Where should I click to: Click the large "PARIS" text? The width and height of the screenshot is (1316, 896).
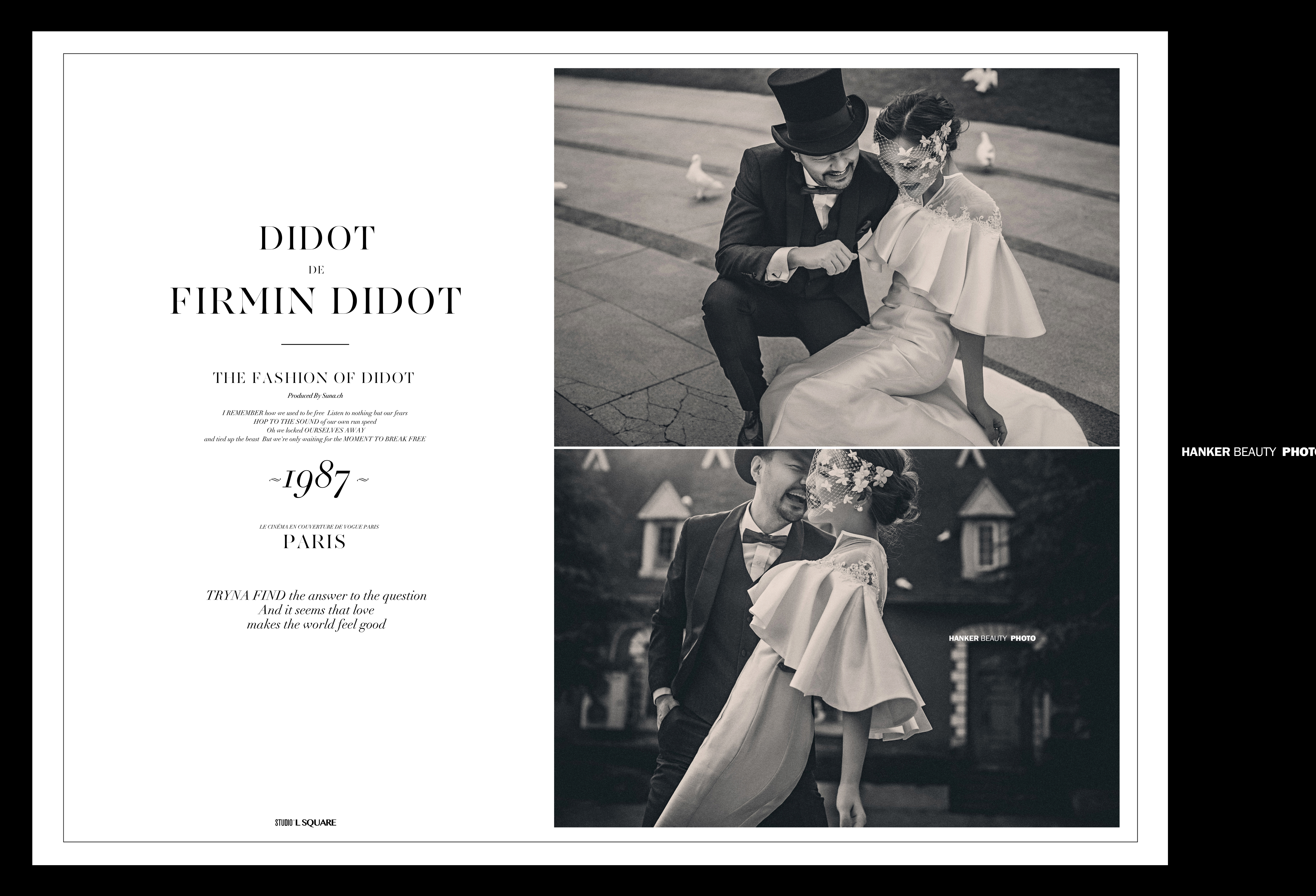[x=314, y=542]
